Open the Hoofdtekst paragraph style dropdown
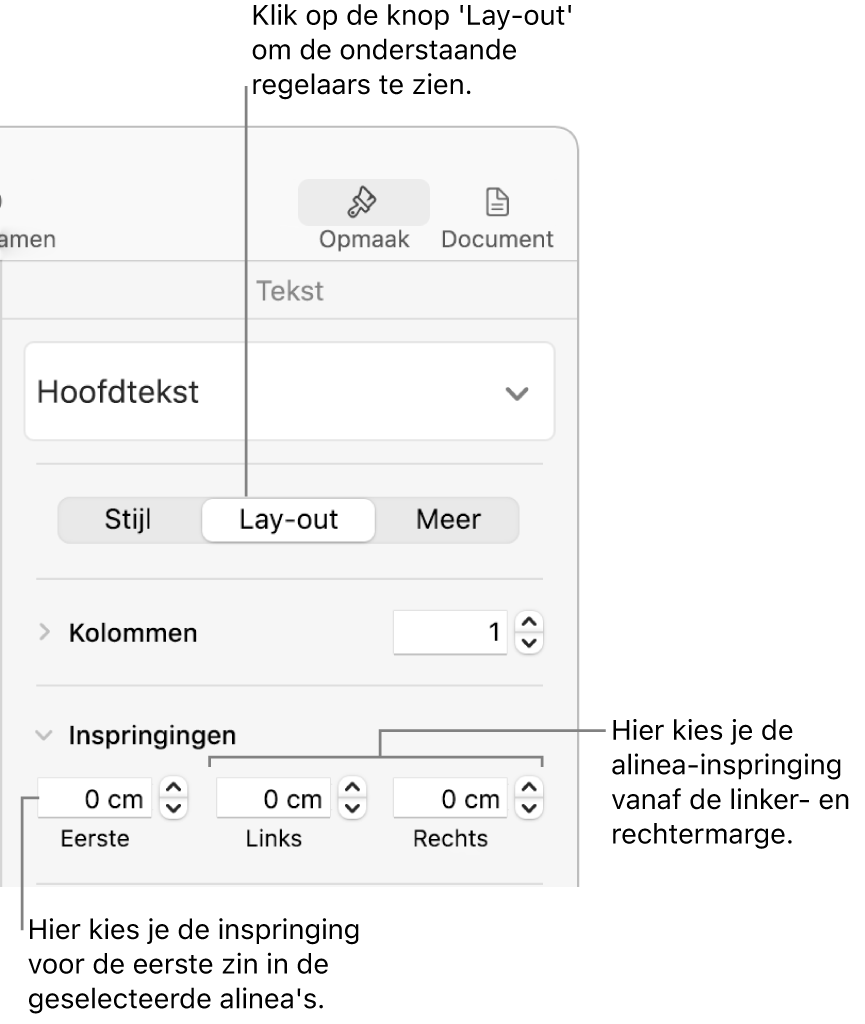Screen dimensions: 865x1024 point(289,392)
